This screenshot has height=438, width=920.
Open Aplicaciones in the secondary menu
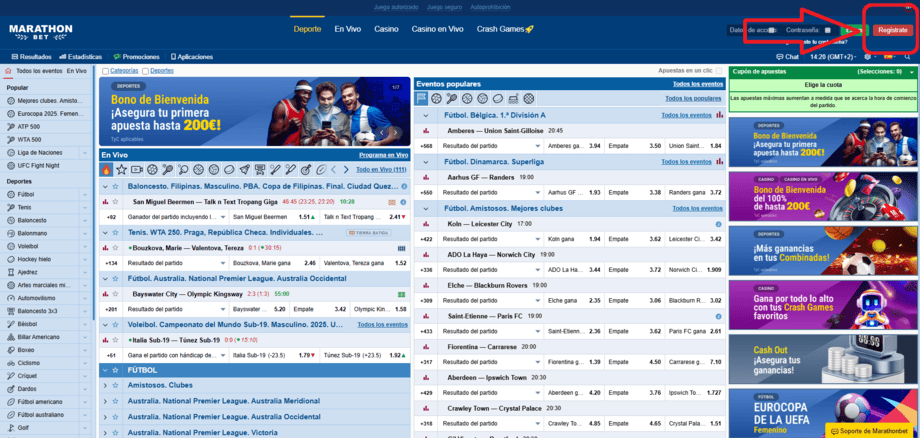click(x=192, y=57)
